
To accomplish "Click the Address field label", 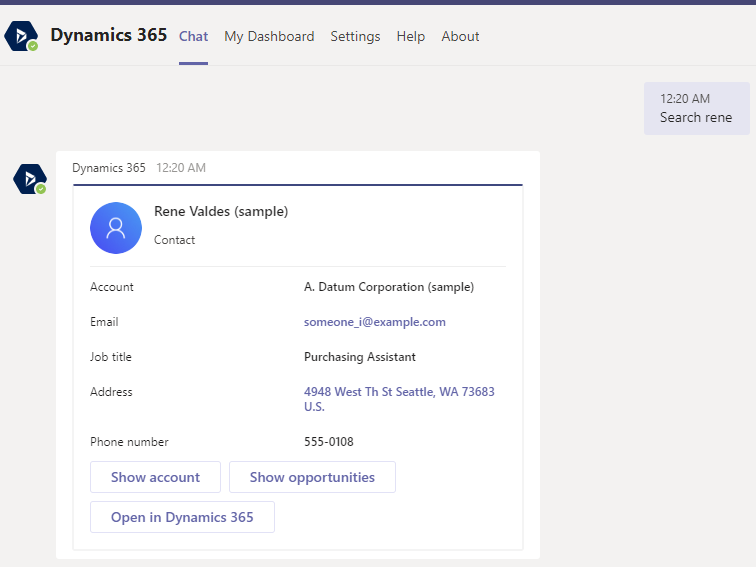I will click(111, 392).
